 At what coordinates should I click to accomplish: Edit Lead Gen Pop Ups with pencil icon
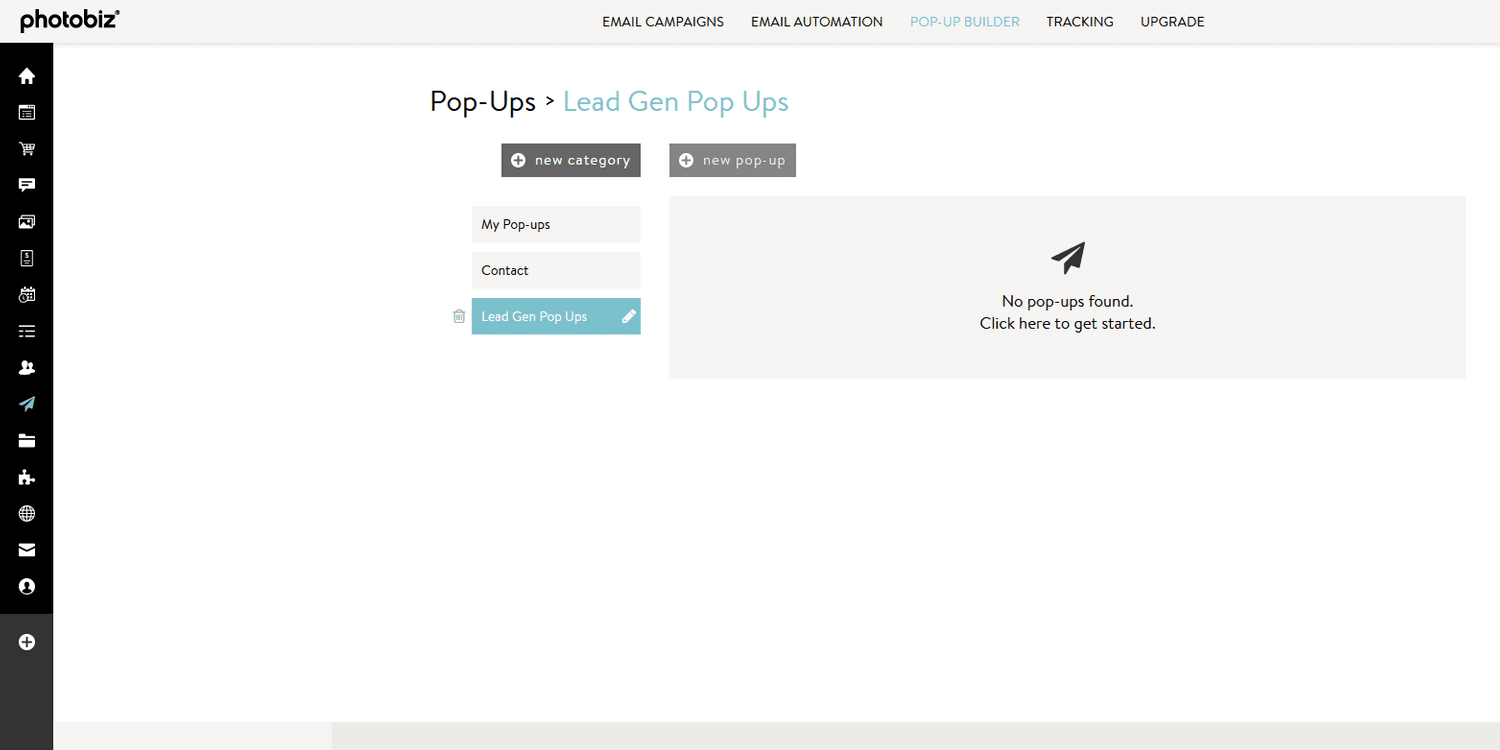[629, 316]
